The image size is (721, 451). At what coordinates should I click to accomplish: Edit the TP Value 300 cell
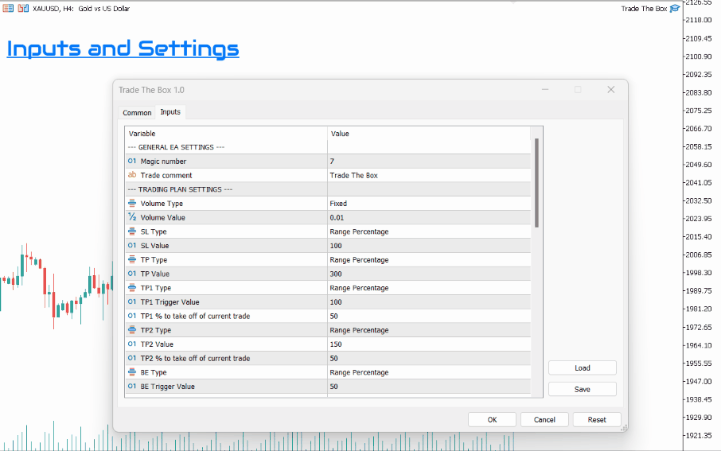click(x=429, y=274)
